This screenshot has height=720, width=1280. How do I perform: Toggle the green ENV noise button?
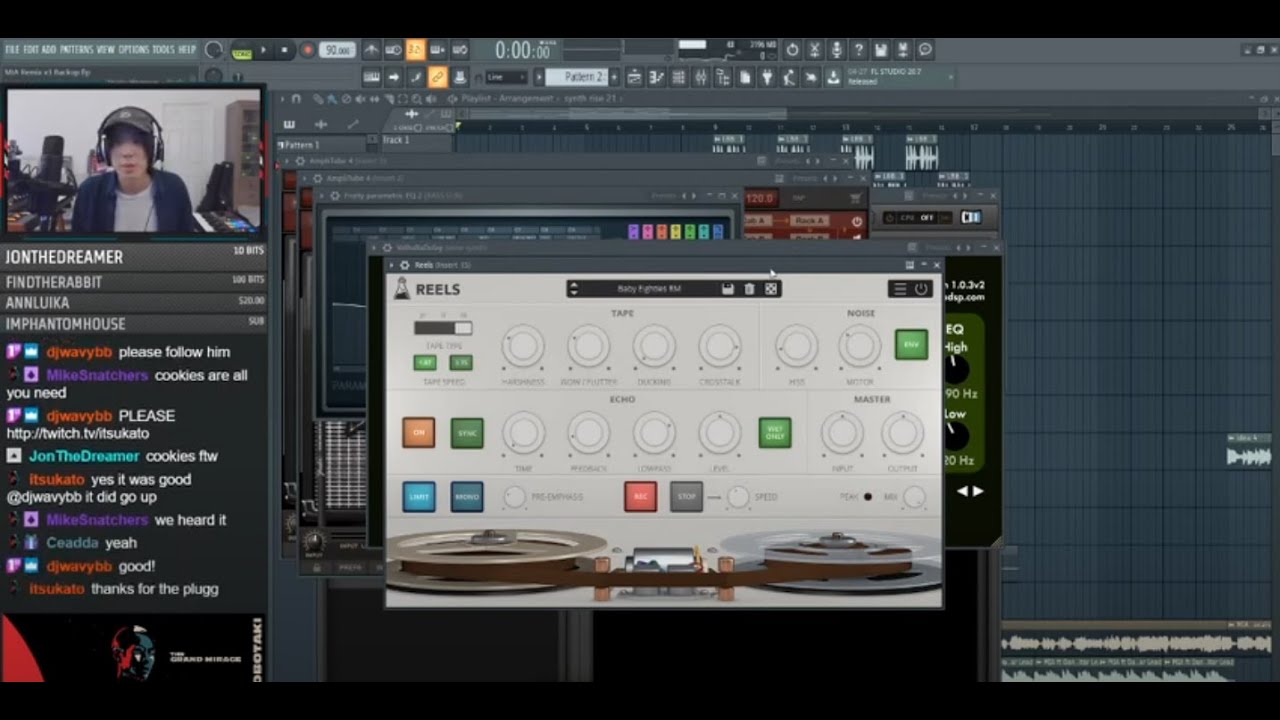pyautogui.click(x=911, y=345)
